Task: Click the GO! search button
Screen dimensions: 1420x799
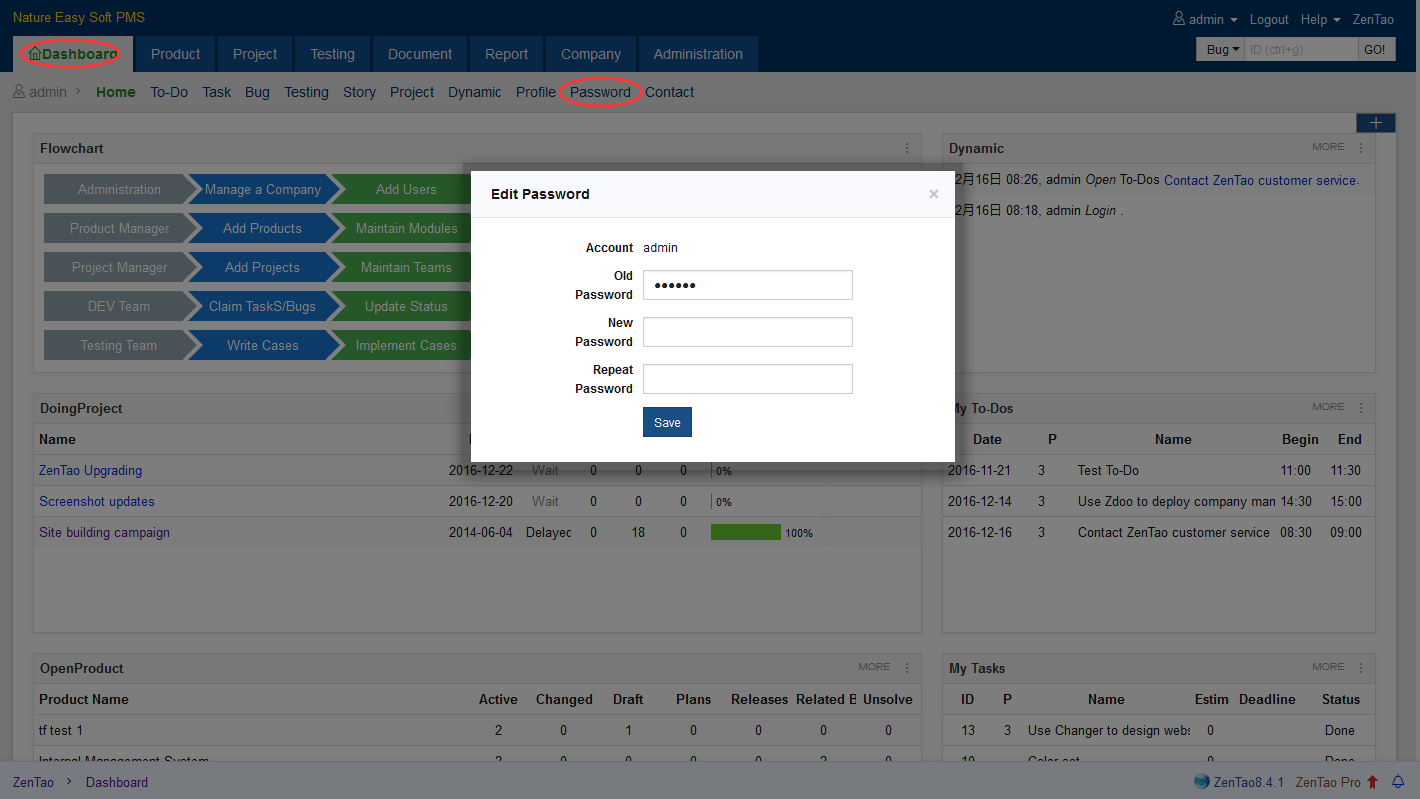Action: click(x=1375, y=49)
